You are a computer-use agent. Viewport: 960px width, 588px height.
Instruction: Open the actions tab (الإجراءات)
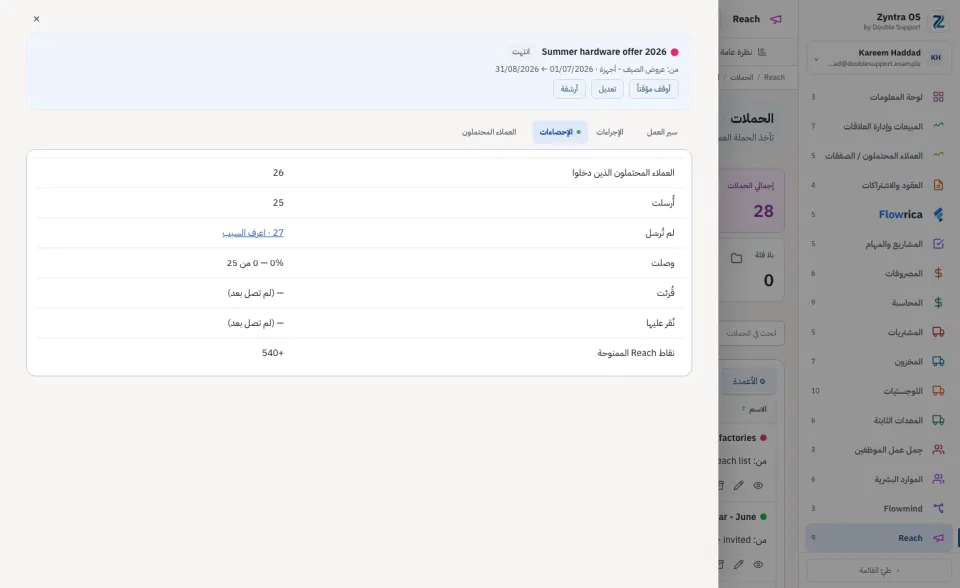point(610,132)
